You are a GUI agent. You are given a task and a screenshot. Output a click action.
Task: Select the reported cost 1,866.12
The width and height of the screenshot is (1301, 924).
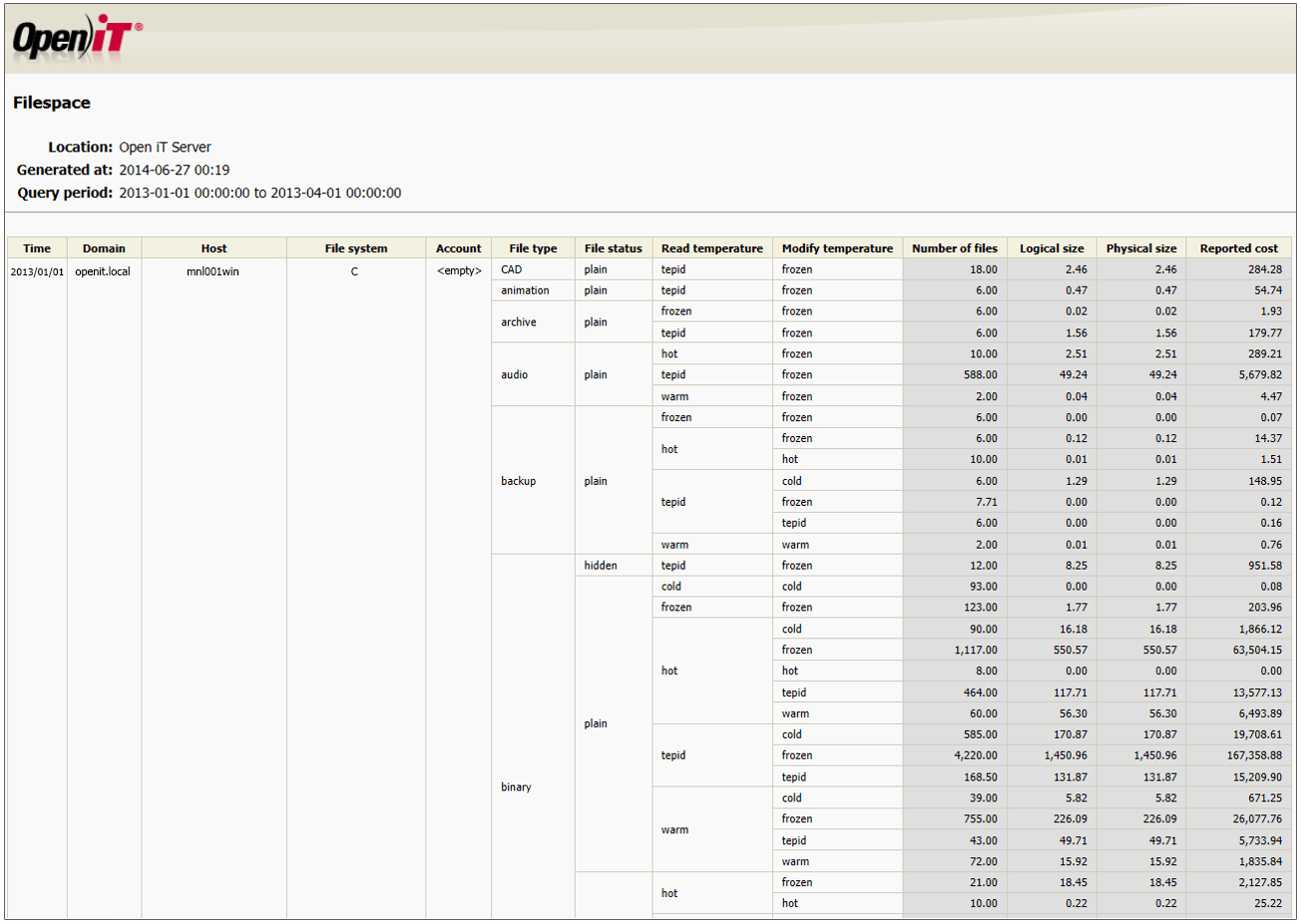click(1261, 630)
